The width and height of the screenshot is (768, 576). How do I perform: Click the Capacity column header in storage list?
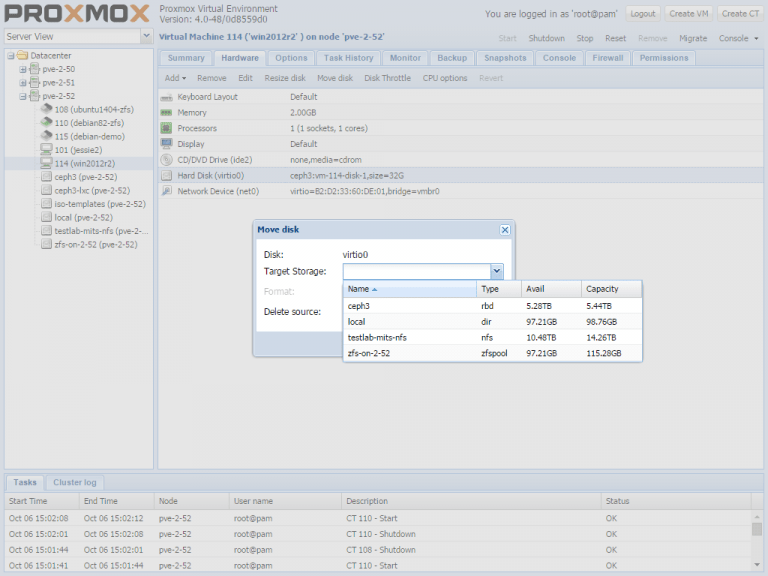point(611,289)
